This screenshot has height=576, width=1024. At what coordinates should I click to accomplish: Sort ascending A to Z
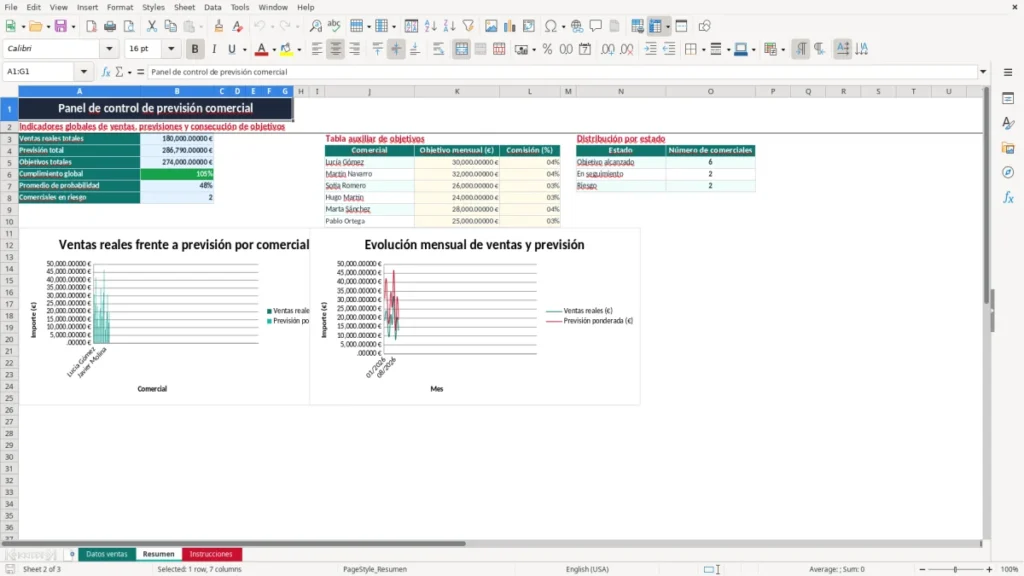(x=430, y=26)
